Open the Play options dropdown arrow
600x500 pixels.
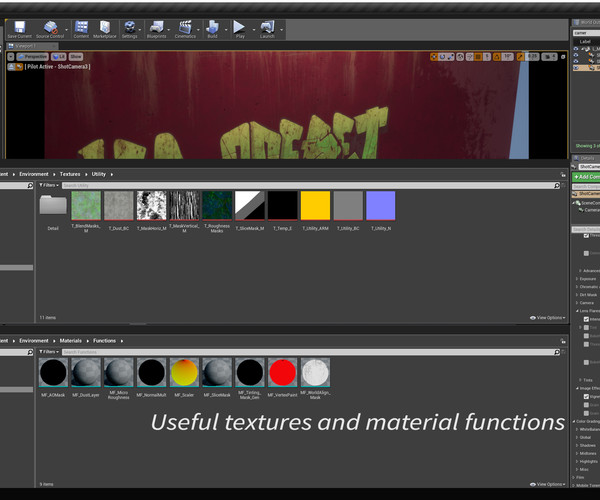pos(254,30)
